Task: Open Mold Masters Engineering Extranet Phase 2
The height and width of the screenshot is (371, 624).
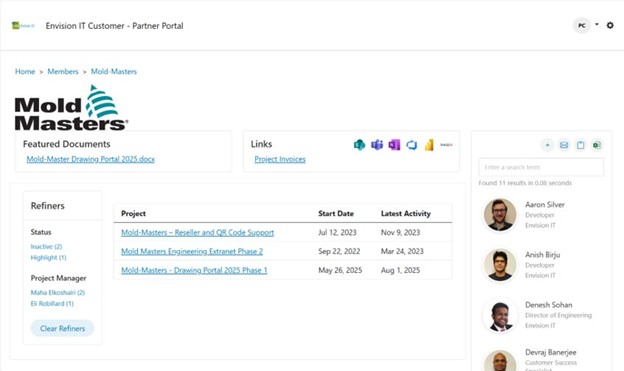Action: [192, 252]
